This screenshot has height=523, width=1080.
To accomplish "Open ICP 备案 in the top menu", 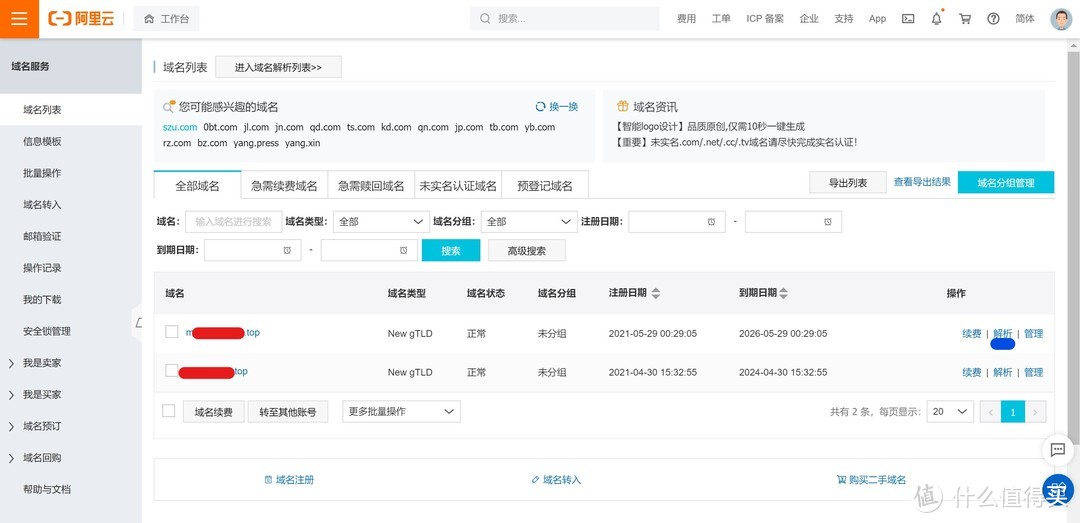I will (x=765, y=19).
